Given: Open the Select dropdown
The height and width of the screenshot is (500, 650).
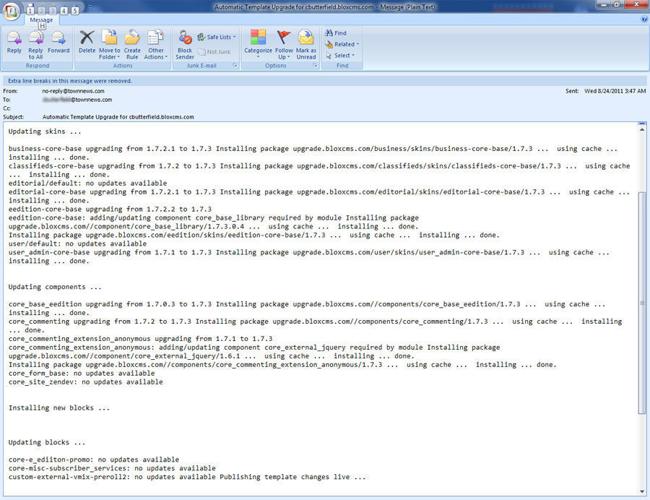Looking at the screenshot, I should click(340, 55).
